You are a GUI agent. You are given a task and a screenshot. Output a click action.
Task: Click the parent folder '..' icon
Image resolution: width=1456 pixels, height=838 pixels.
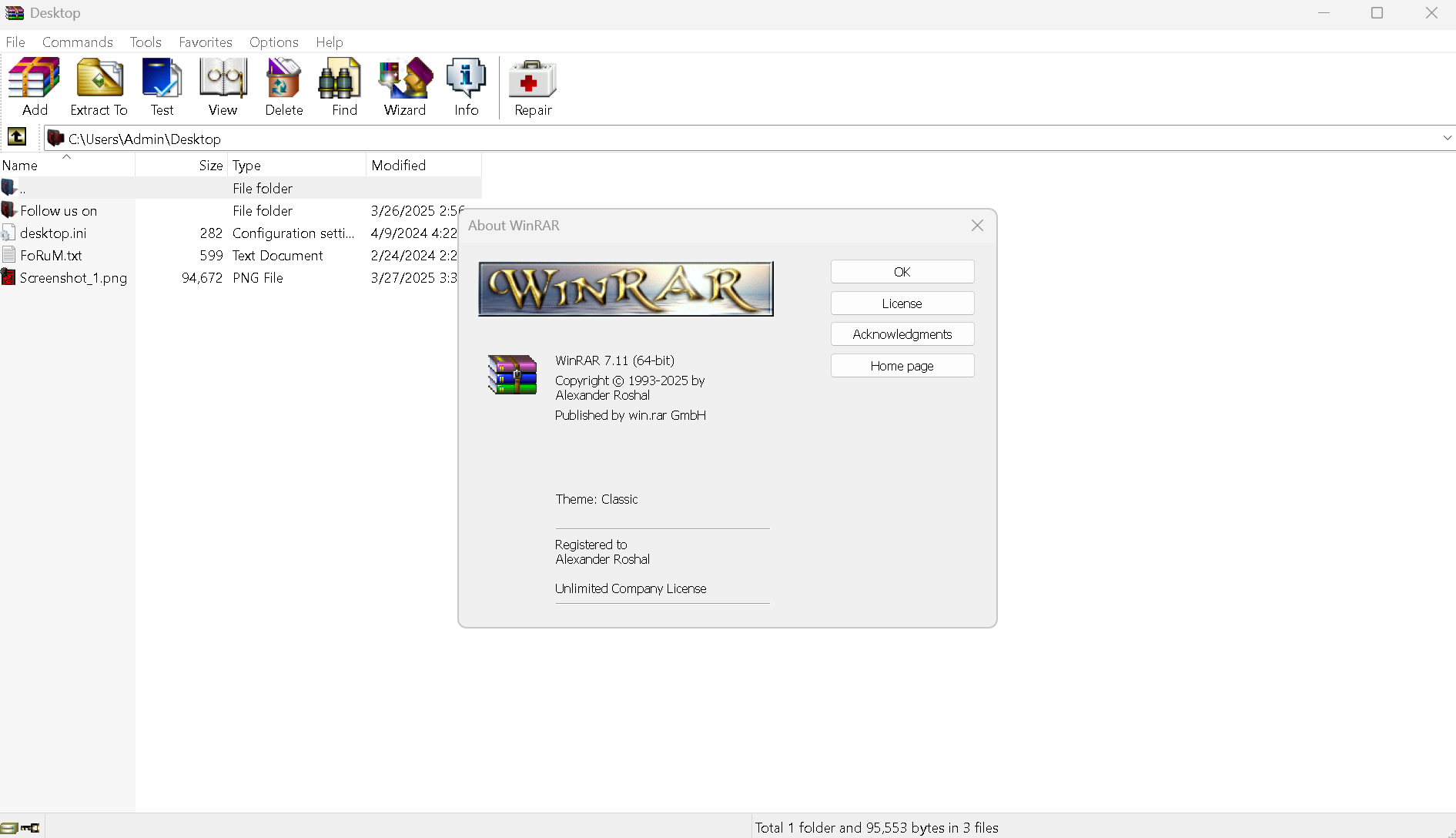coord(8,187)
